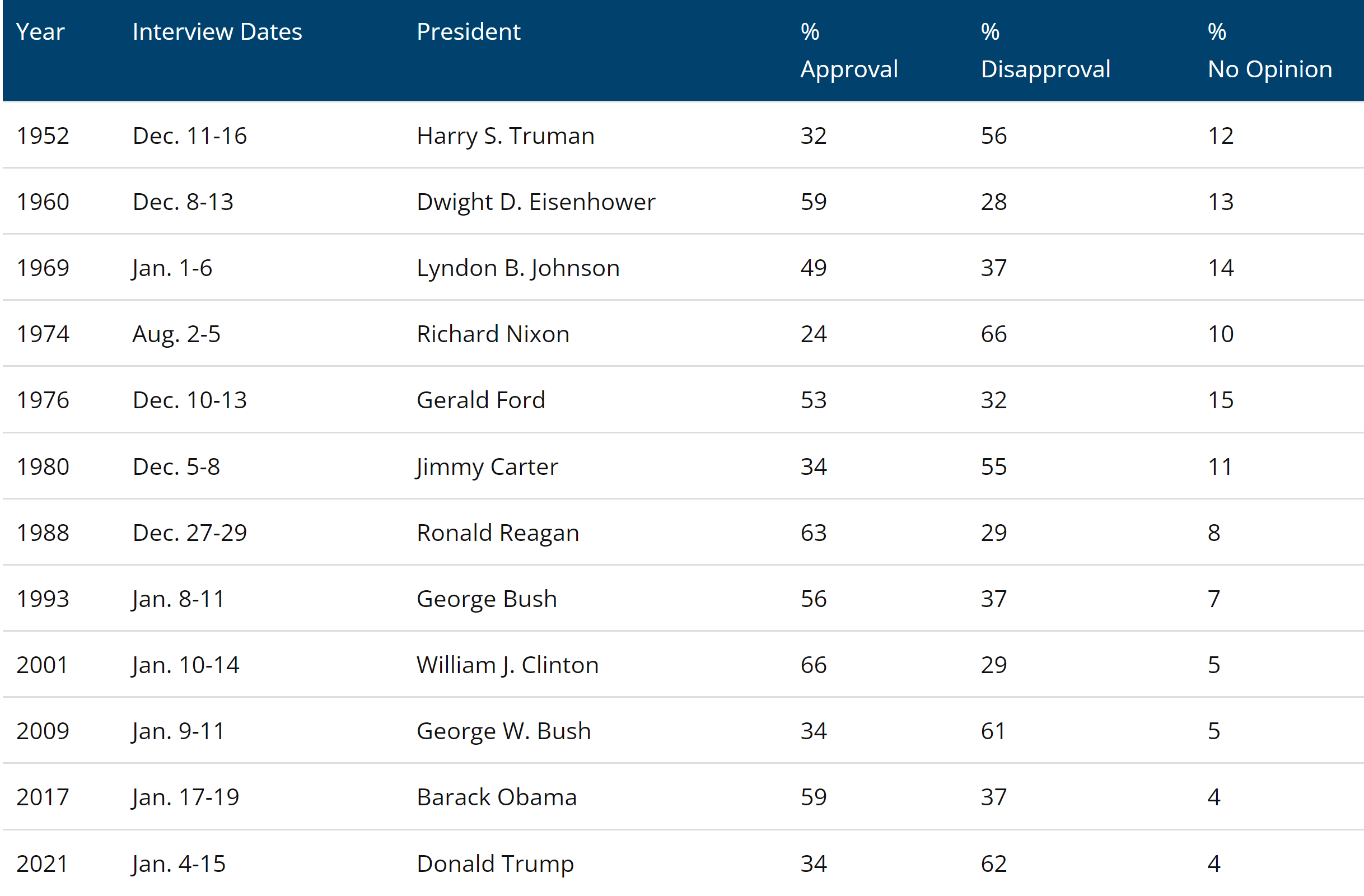Select the Dwight D. Eisenhower cell
This screenshot has height=896, width=1364.
tap(536, 202)
